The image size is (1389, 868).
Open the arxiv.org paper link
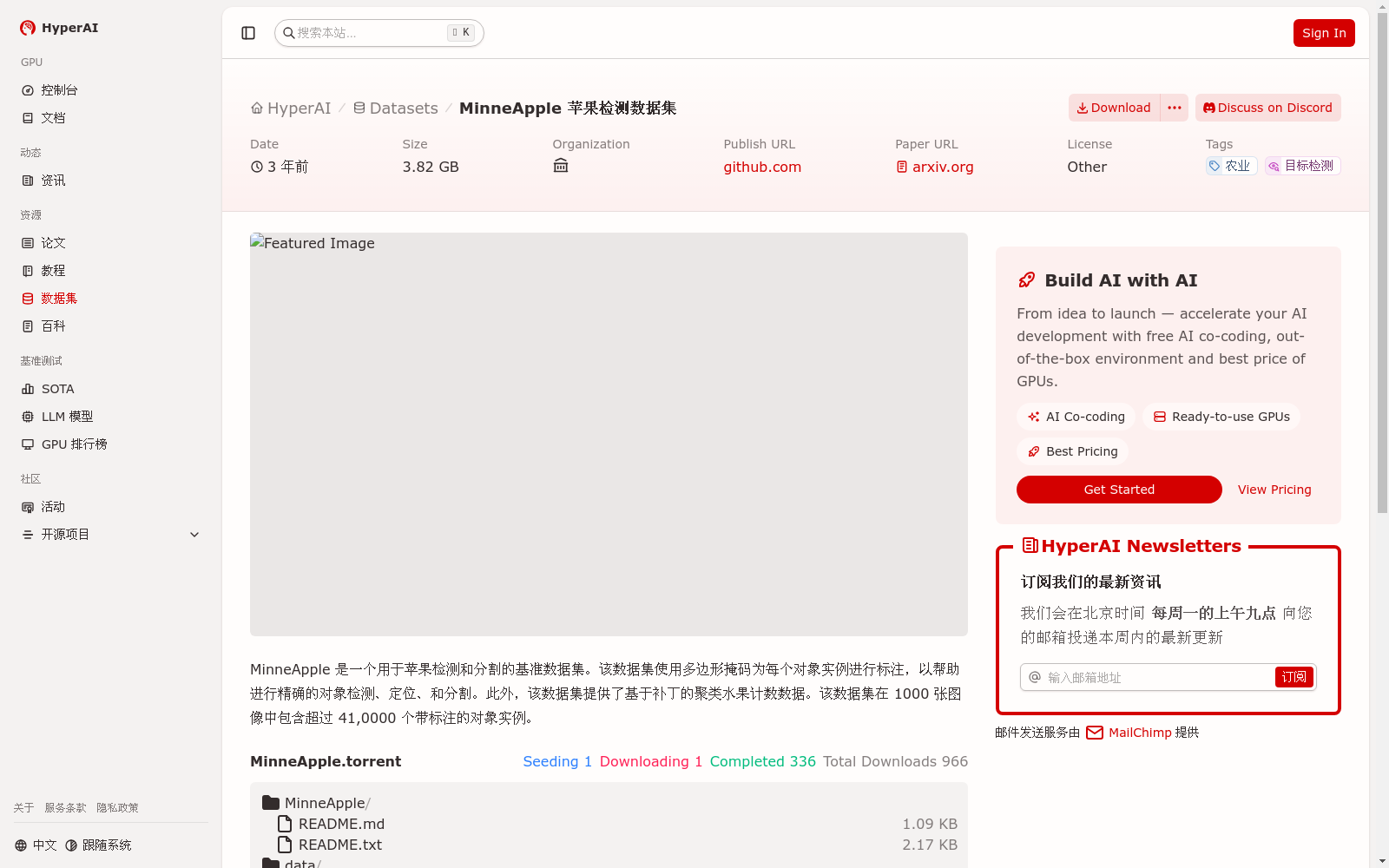(934, 168)
